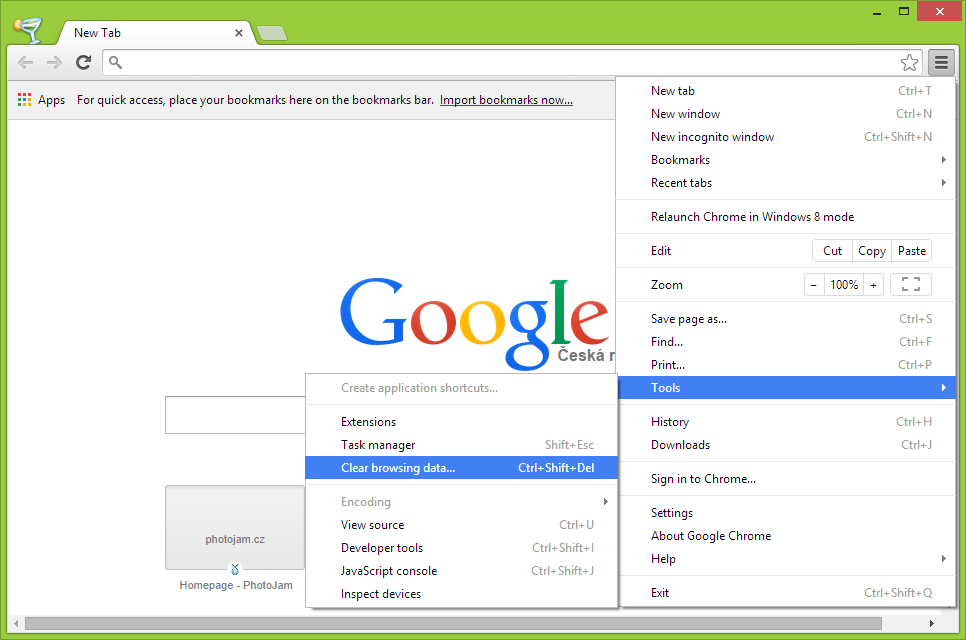Click the search magnifier icon in address bar

point(115,62)
